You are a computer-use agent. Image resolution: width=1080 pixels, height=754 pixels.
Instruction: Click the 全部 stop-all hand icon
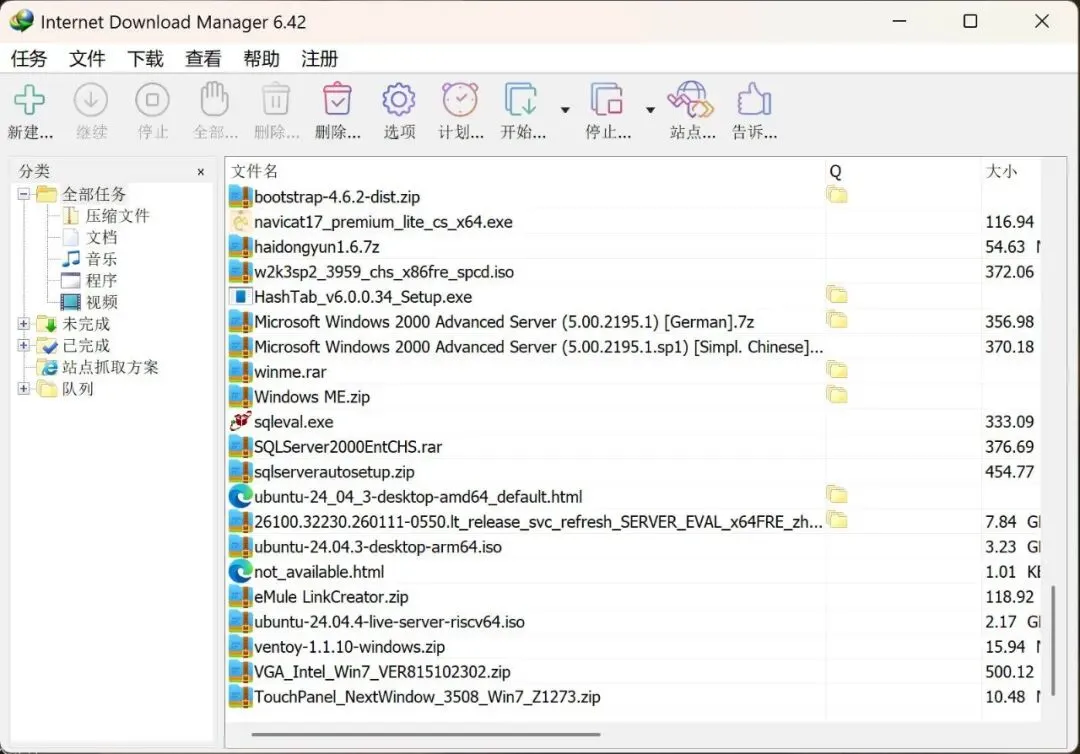214,99
